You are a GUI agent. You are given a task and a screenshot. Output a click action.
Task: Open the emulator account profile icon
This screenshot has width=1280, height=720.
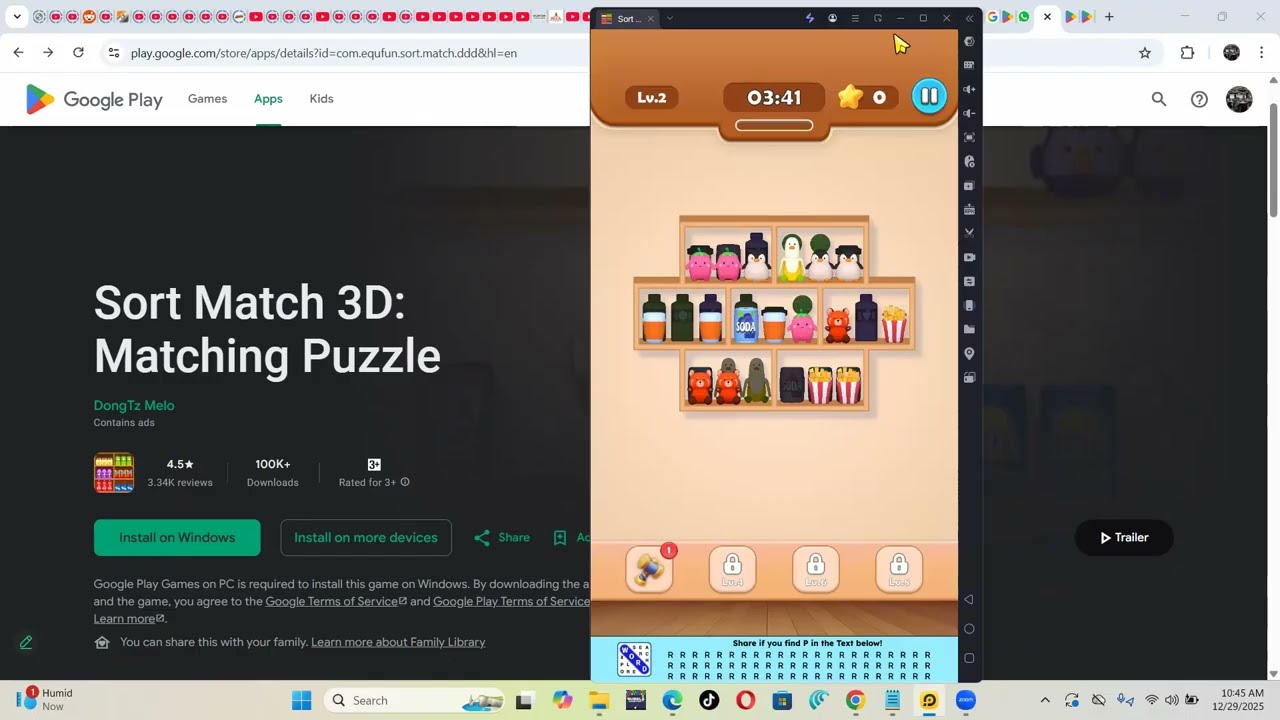click(832, 18)
